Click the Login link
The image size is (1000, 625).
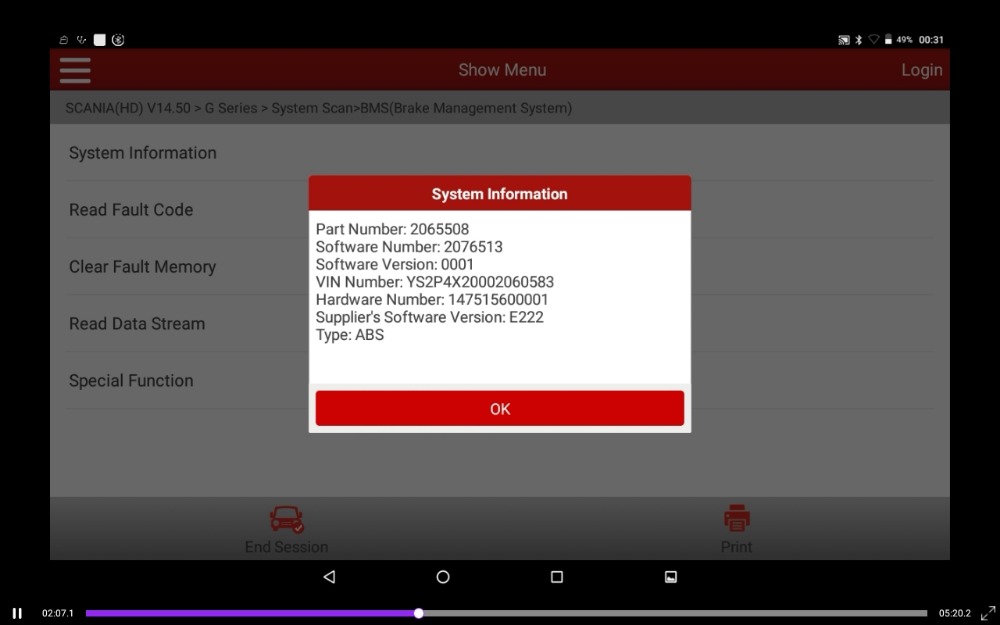click(x=922, y=70)
